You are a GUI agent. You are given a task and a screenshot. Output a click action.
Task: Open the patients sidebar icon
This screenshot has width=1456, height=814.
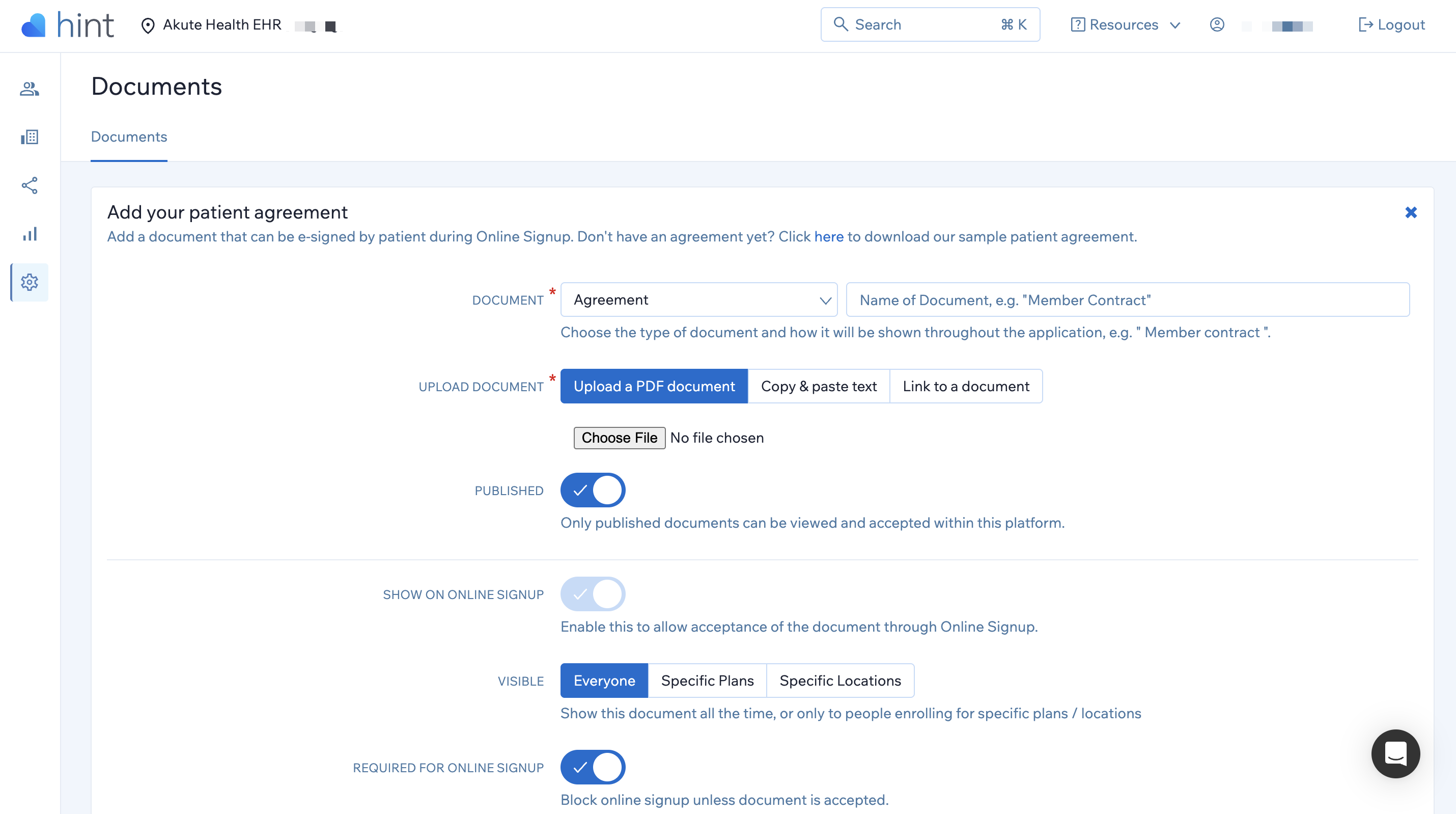(30, 89)
